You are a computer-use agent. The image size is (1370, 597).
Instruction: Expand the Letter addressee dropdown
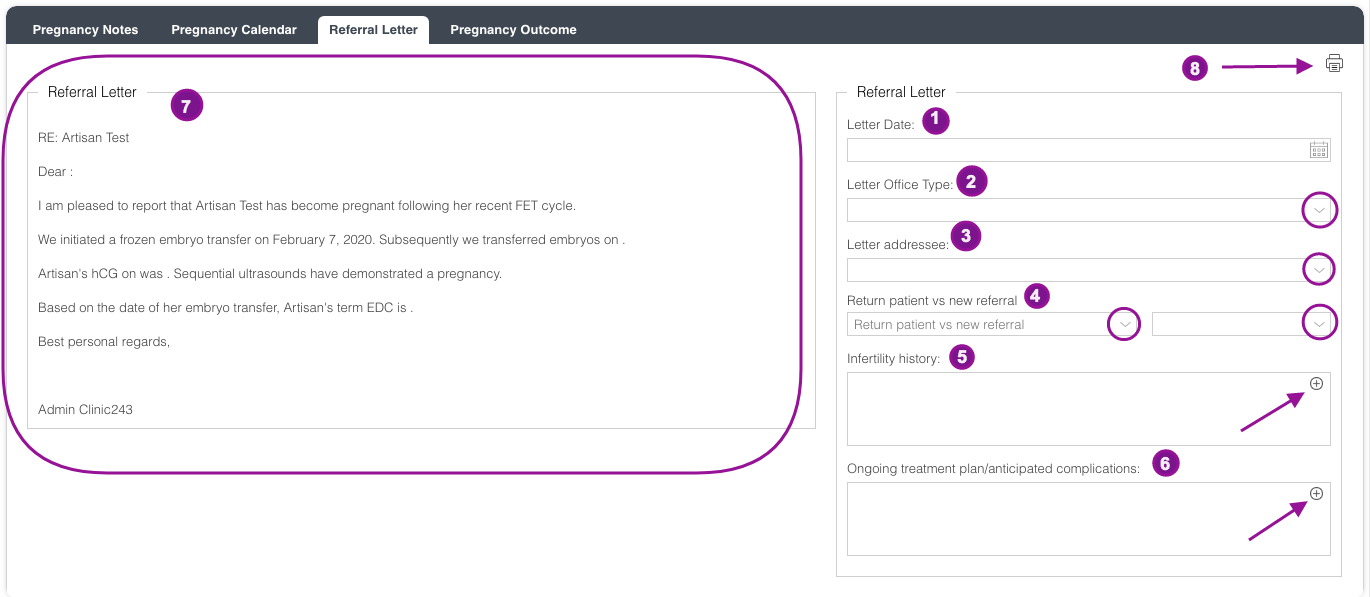[1320, 270]
